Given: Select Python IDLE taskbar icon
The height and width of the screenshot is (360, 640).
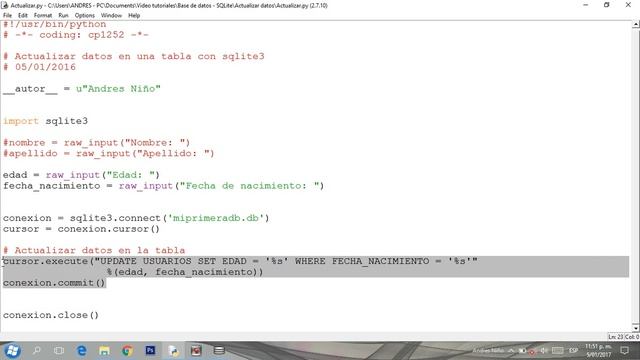Looking at the screenshot, I should click(173, 350).
